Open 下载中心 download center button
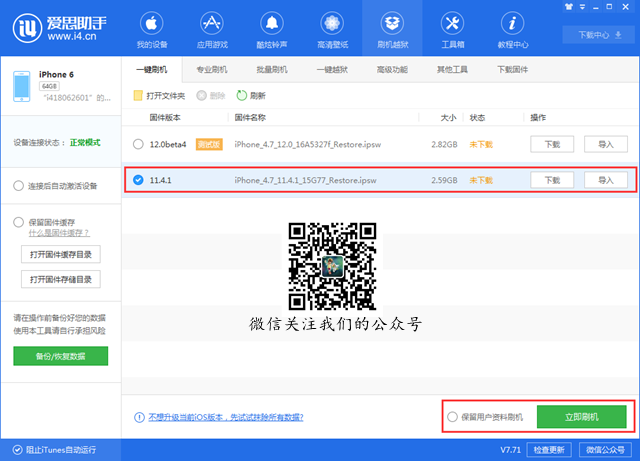This screenshot has width=640, height=461. (x=599, y=35)
